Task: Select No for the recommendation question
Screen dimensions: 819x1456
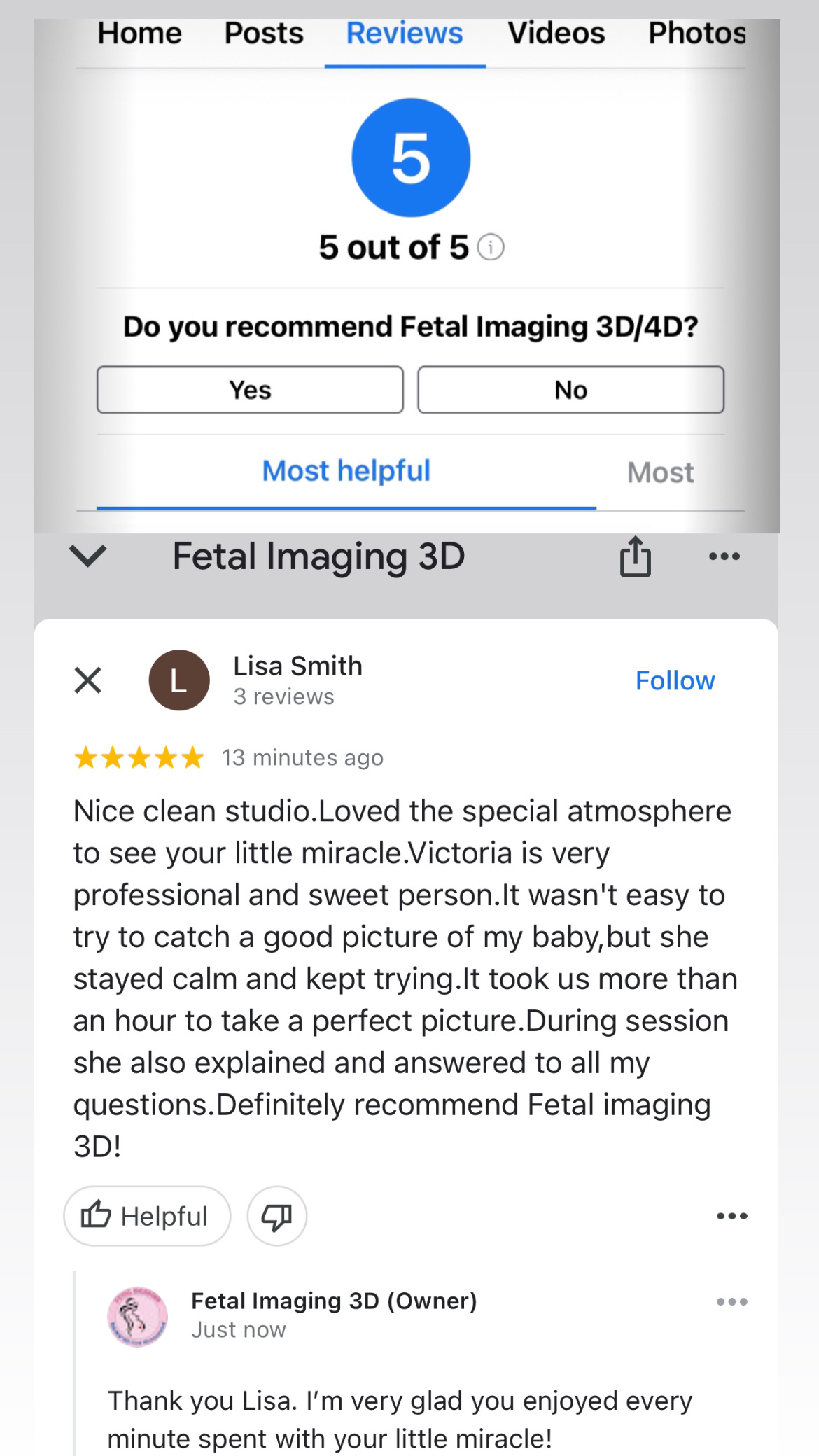Action: (x=570, y=390)
